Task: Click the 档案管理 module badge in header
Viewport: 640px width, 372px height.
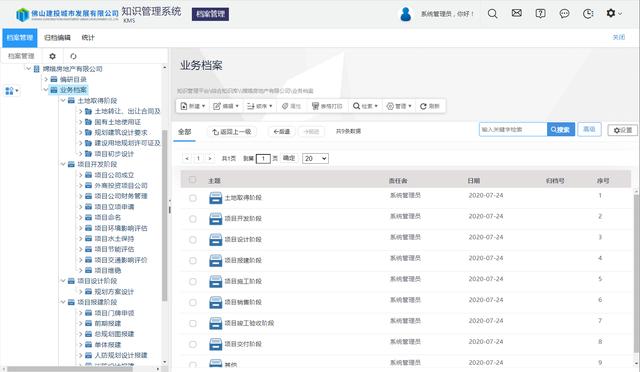Action: pos(210,14)
